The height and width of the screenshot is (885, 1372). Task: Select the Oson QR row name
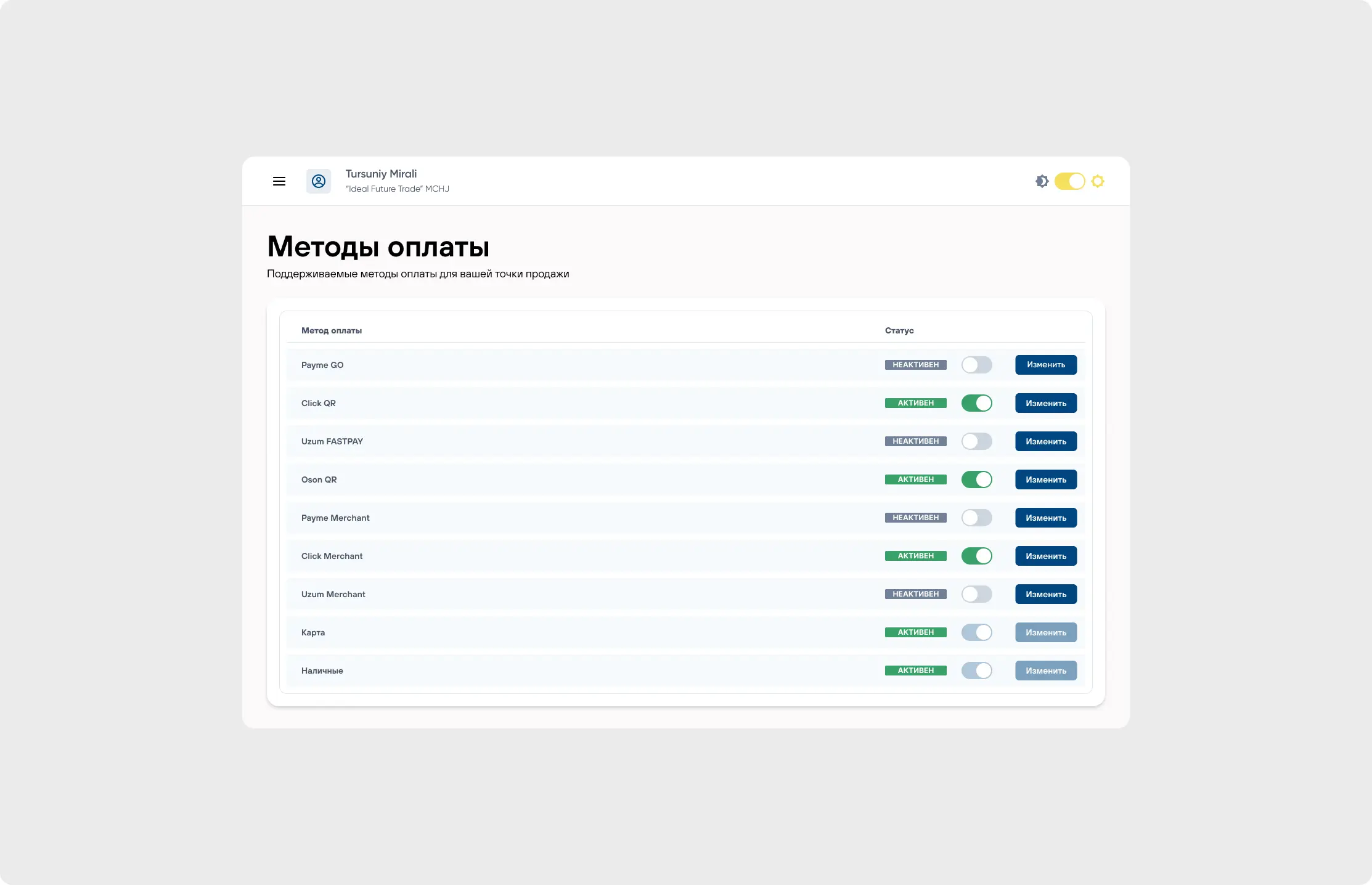(x=319, y=479)
